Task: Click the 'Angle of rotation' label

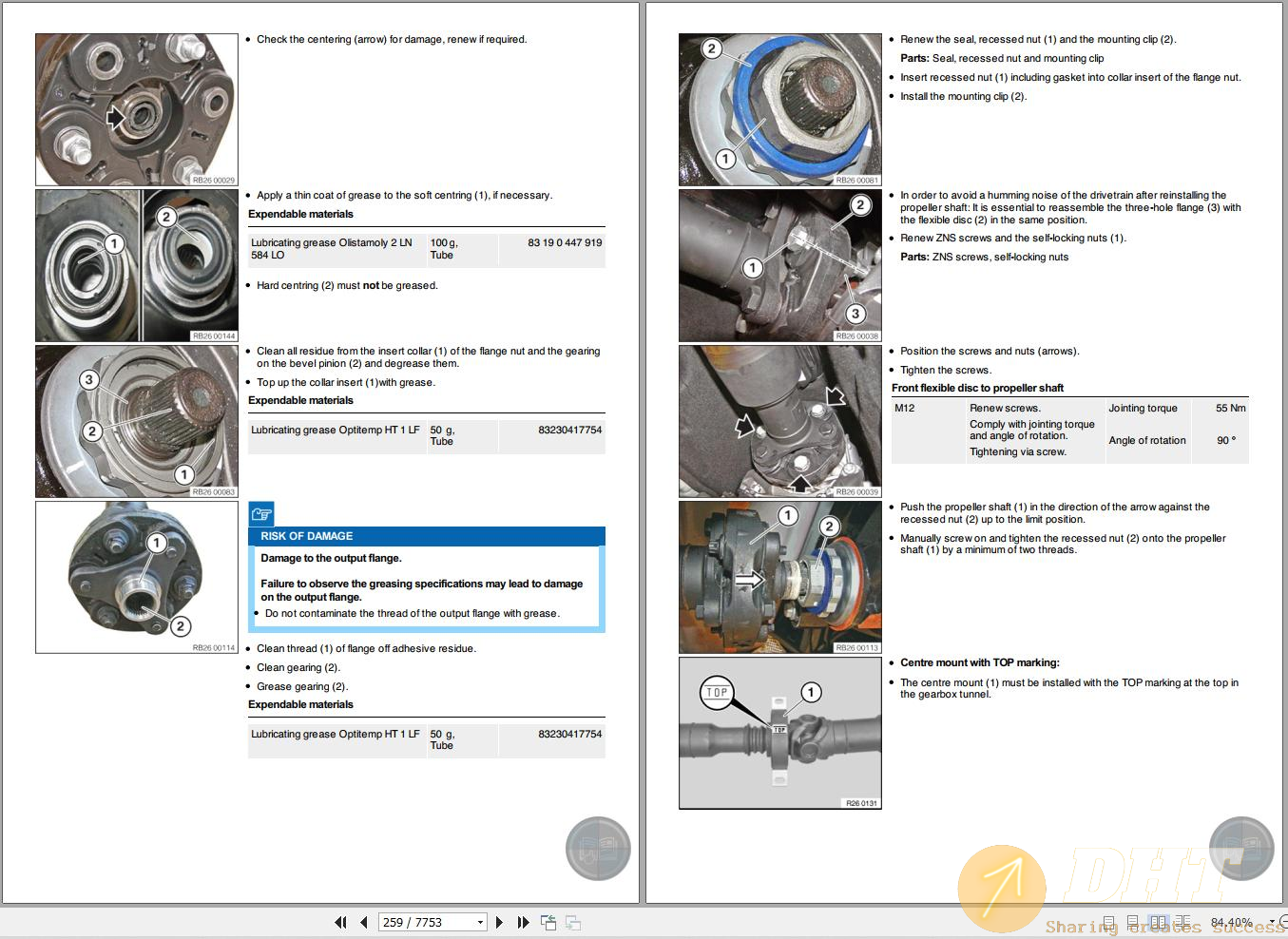Action: (1147, 440)
